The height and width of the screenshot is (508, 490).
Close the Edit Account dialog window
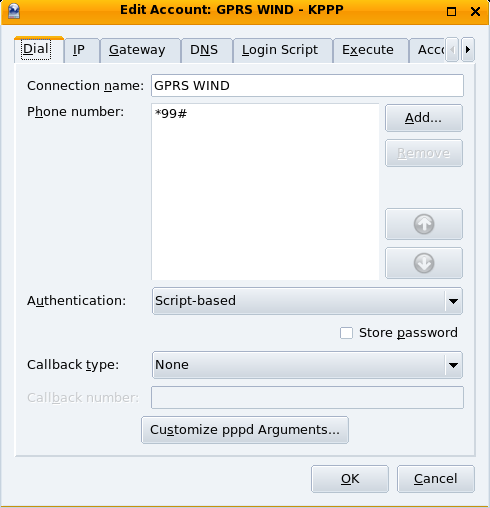(475, 12)
